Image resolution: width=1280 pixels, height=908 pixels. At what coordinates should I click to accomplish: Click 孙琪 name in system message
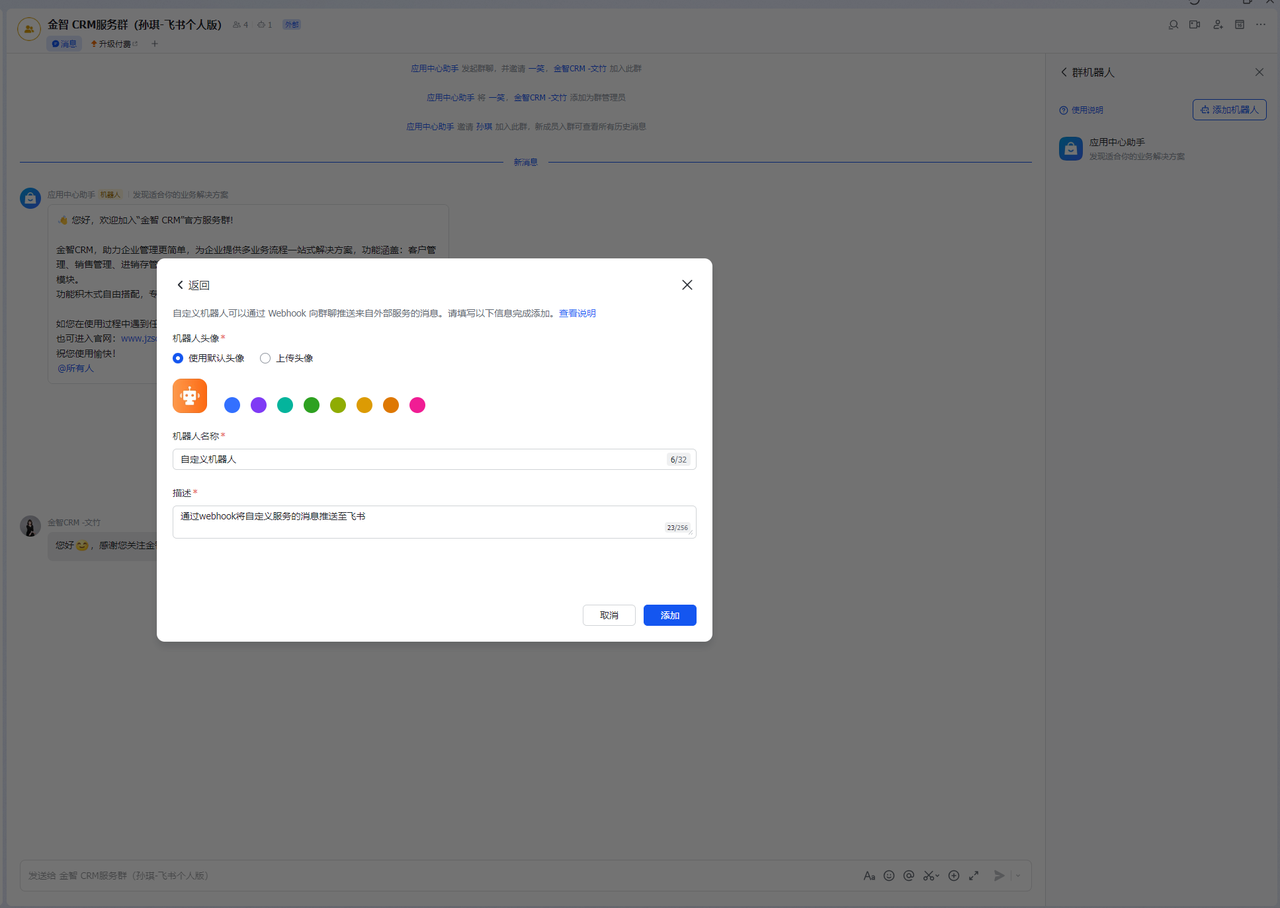coord(484,127)
